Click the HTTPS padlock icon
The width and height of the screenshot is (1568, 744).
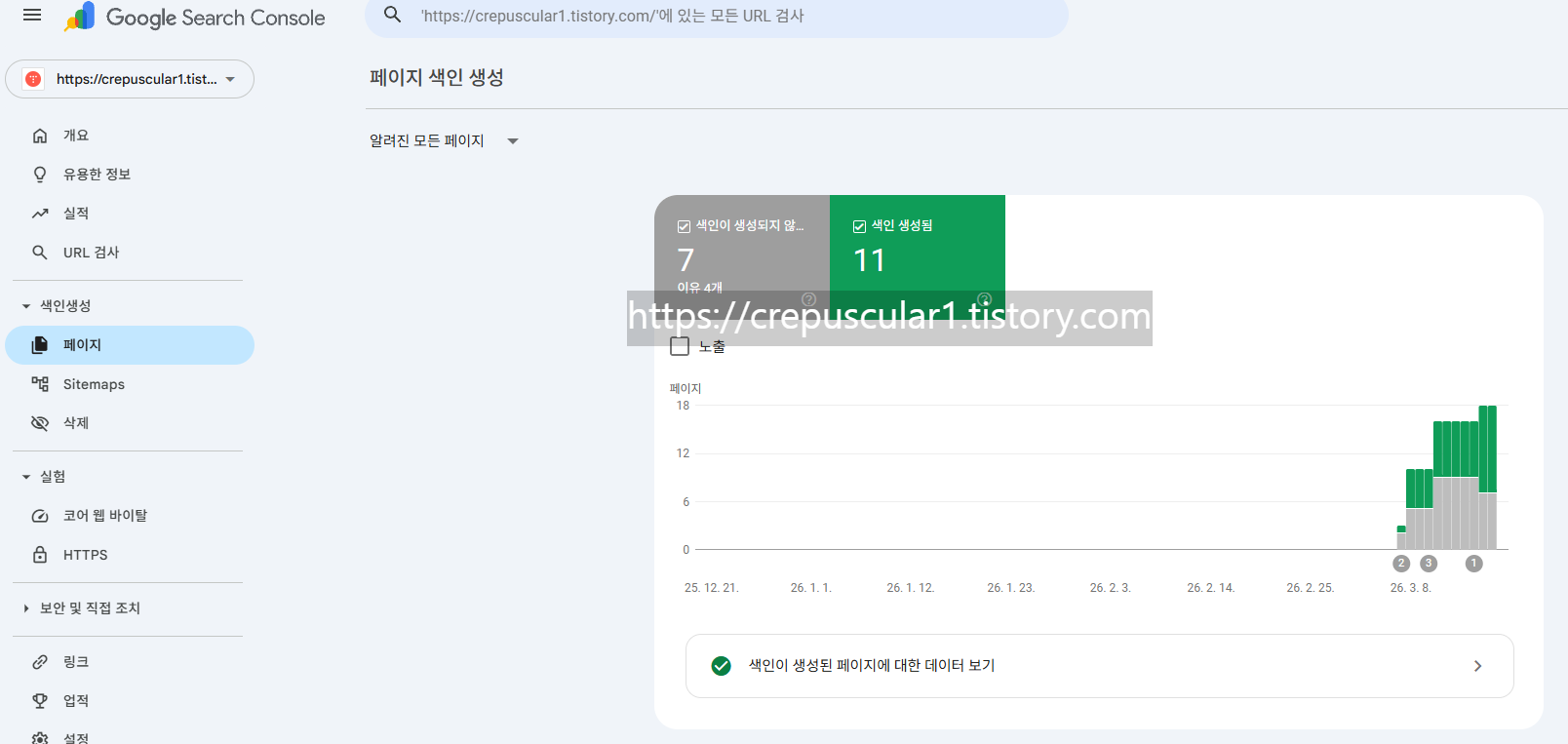tap(40, 555)
